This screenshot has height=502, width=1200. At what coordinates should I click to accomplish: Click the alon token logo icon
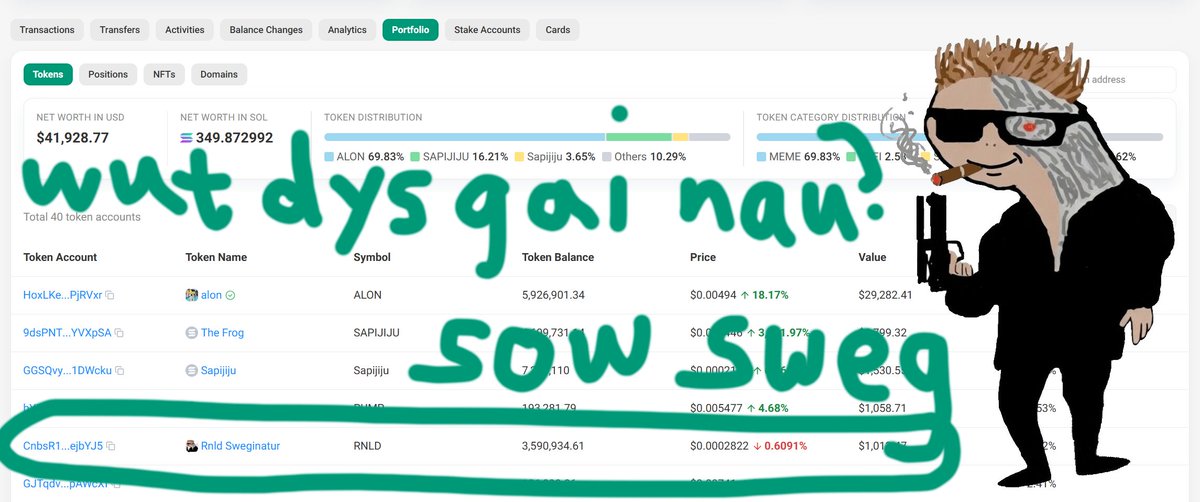192,295
